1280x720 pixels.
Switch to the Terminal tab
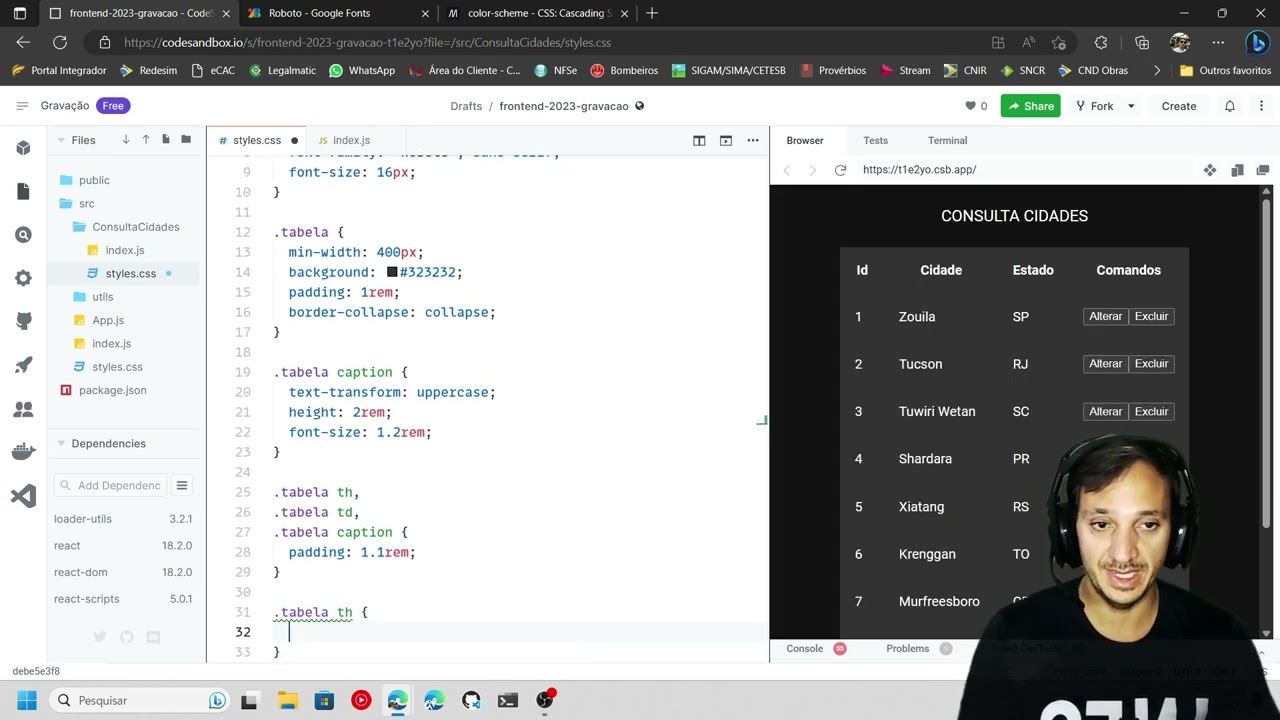point(947,140)
